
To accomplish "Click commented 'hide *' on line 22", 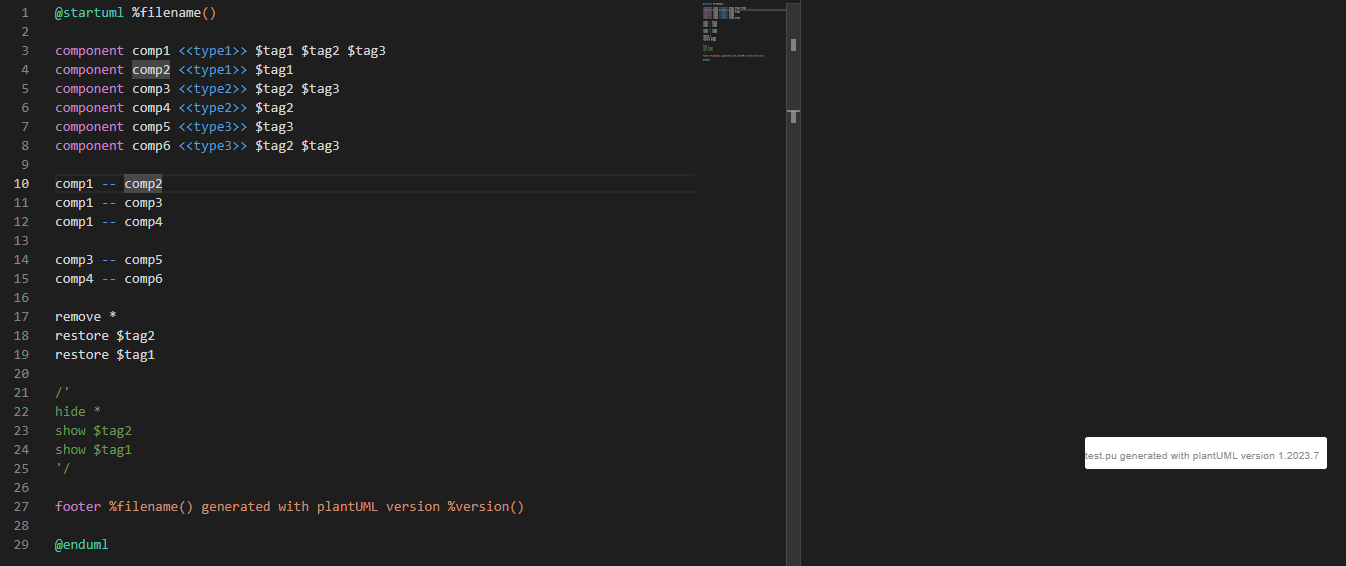I will click(78, 412).
